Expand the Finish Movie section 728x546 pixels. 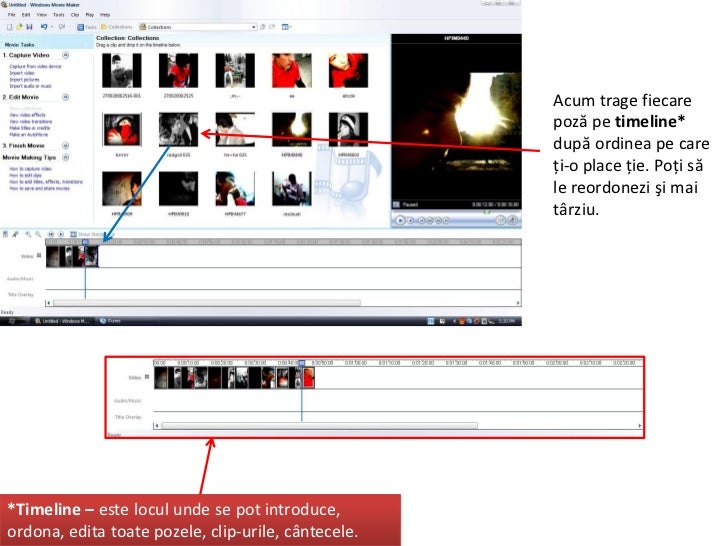(65, 146)
